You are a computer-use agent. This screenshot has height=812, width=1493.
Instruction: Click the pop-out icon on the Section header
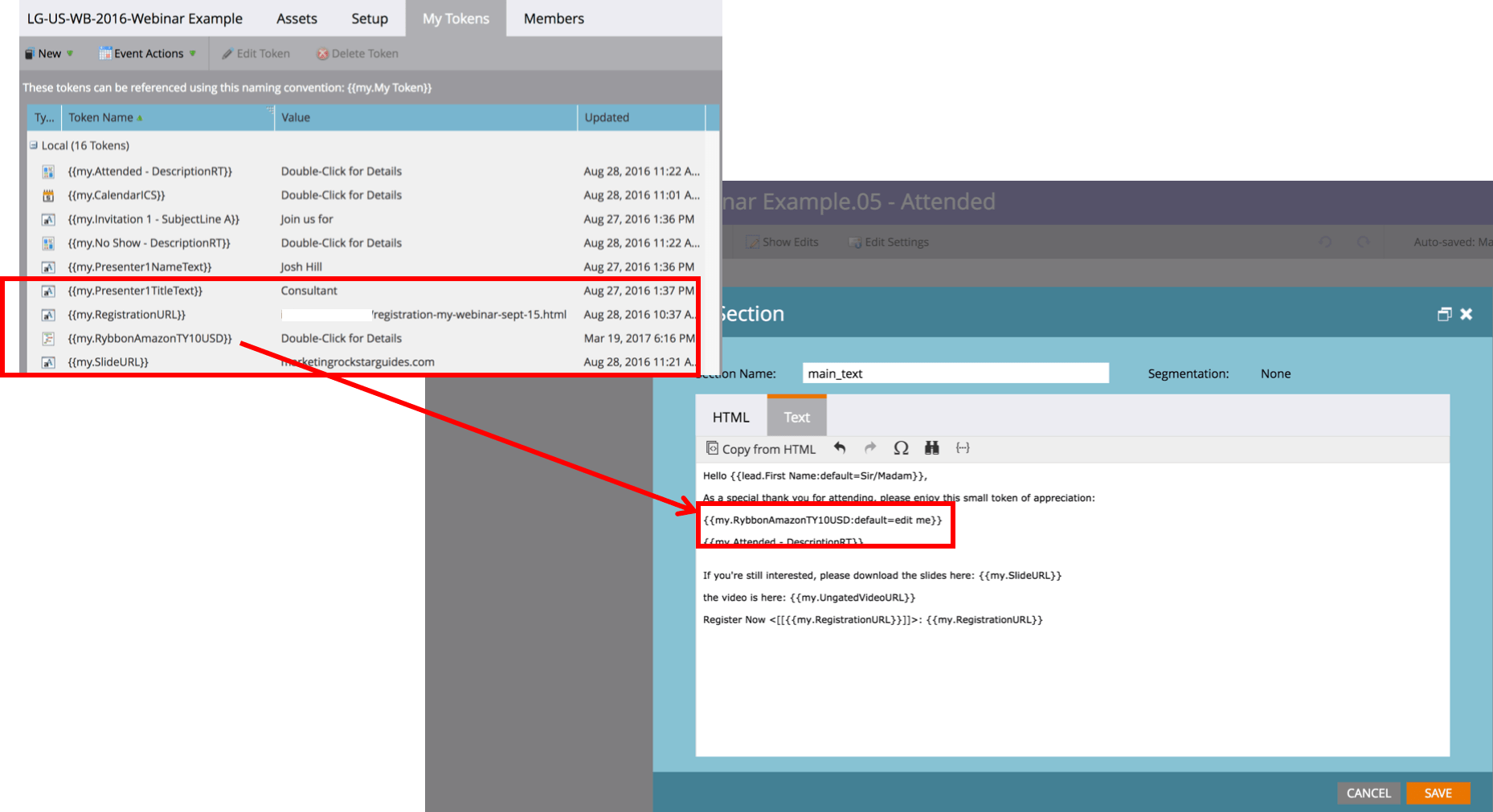pos(1445,313)
